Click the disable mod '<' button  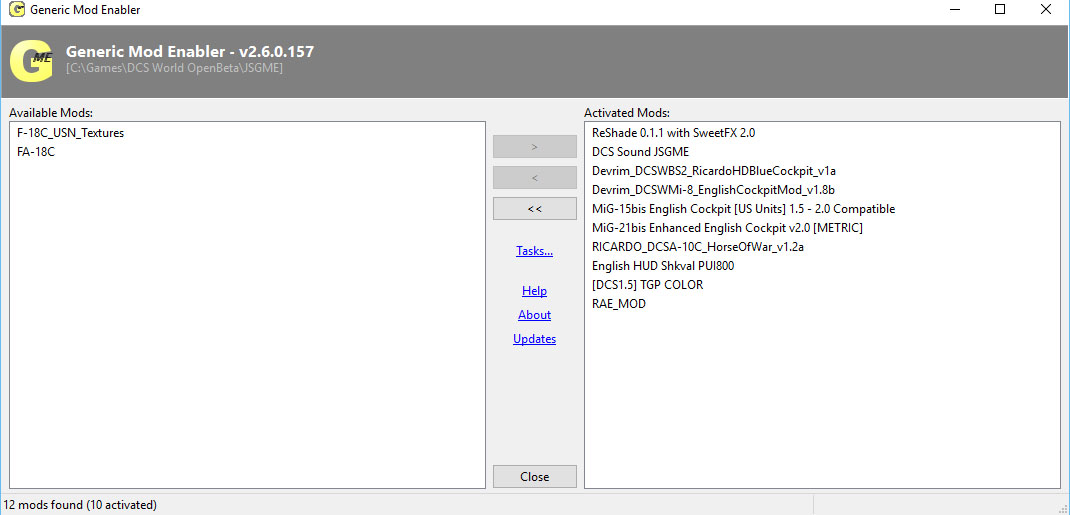click(534, 178)
